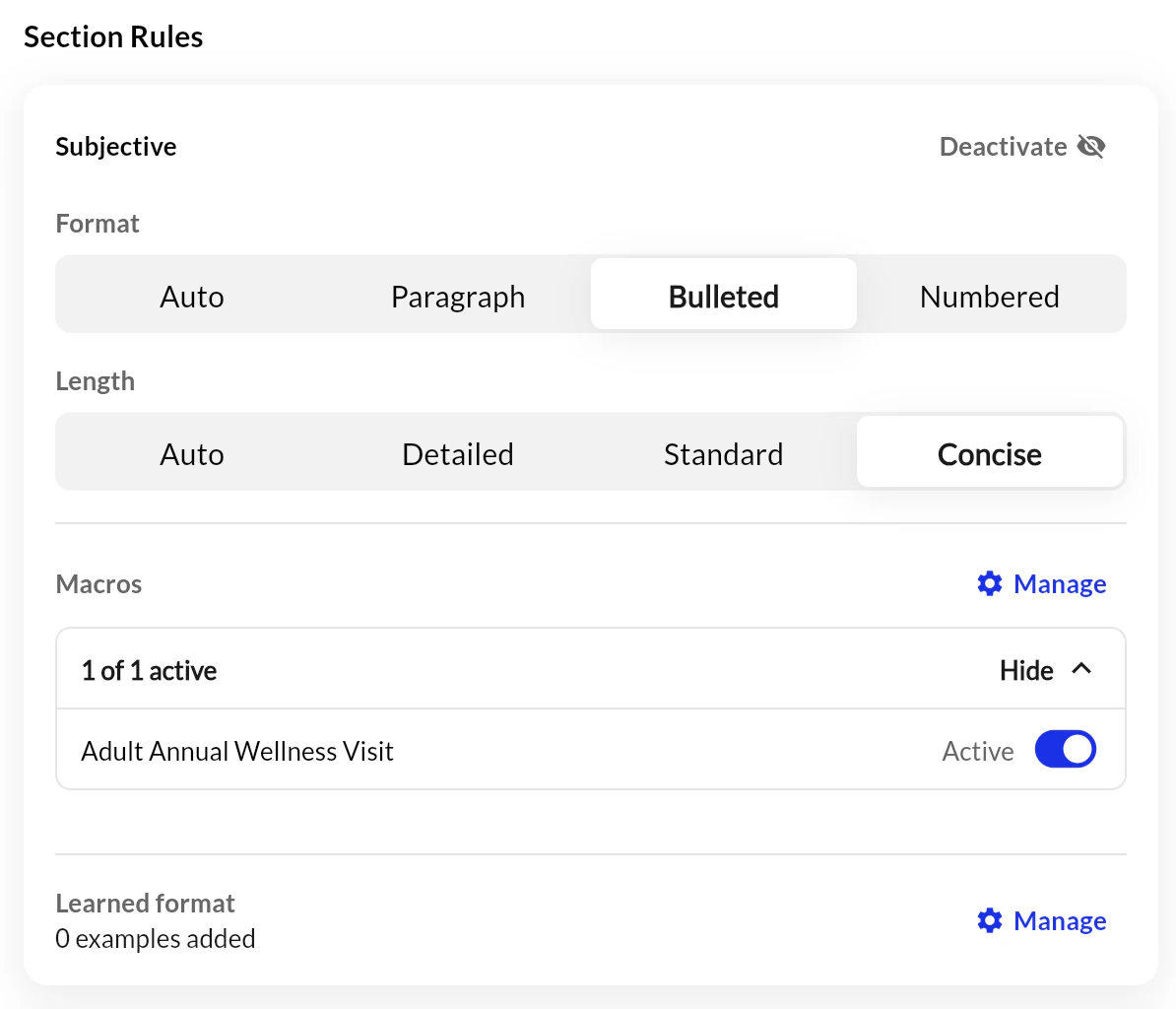Image resolution: width=1176 pixels, height=1009 pixels.
Task: Toggle off the Active switch for Wellness Visit
Action: (1065, 750)
